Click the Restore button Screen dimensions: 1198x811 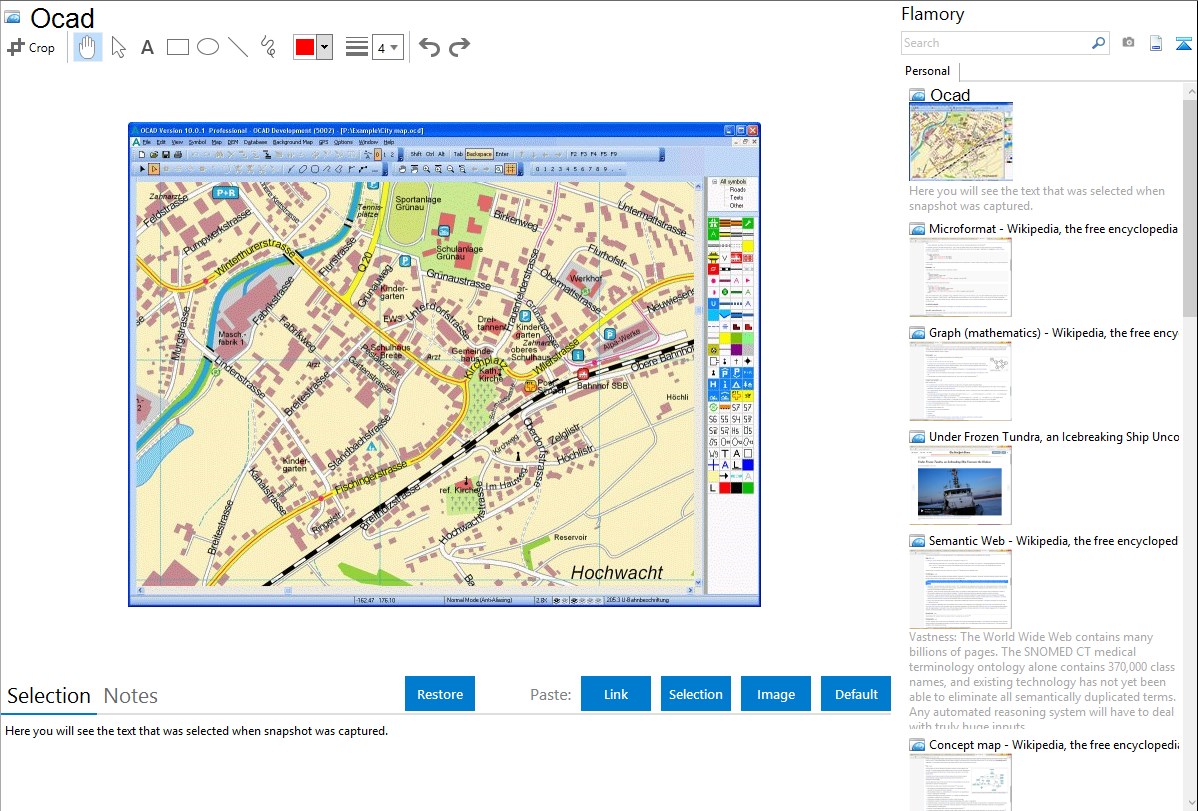(x=440, y=694)
